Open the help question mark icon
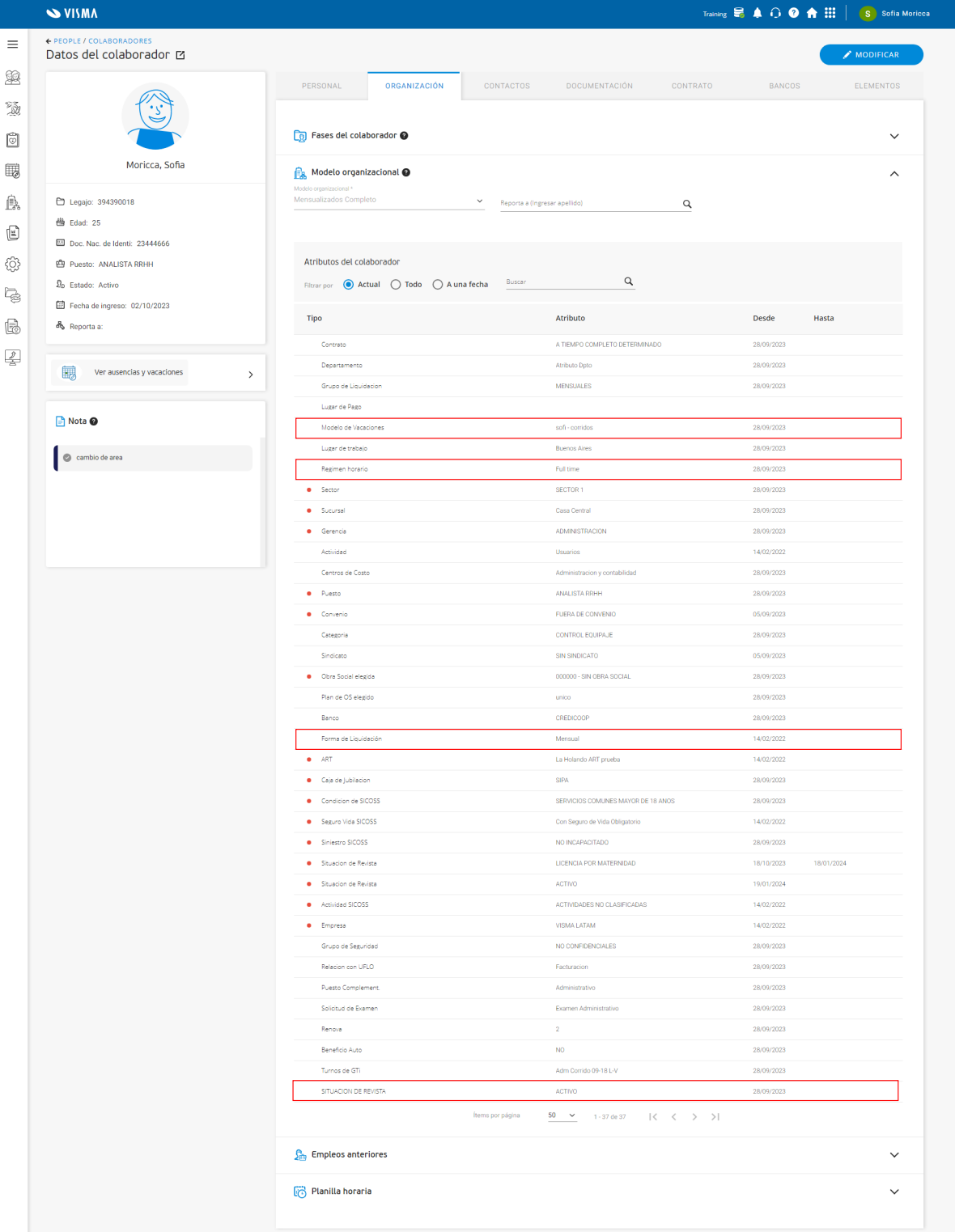955x1232 pixels. click(x=793, y=13)
